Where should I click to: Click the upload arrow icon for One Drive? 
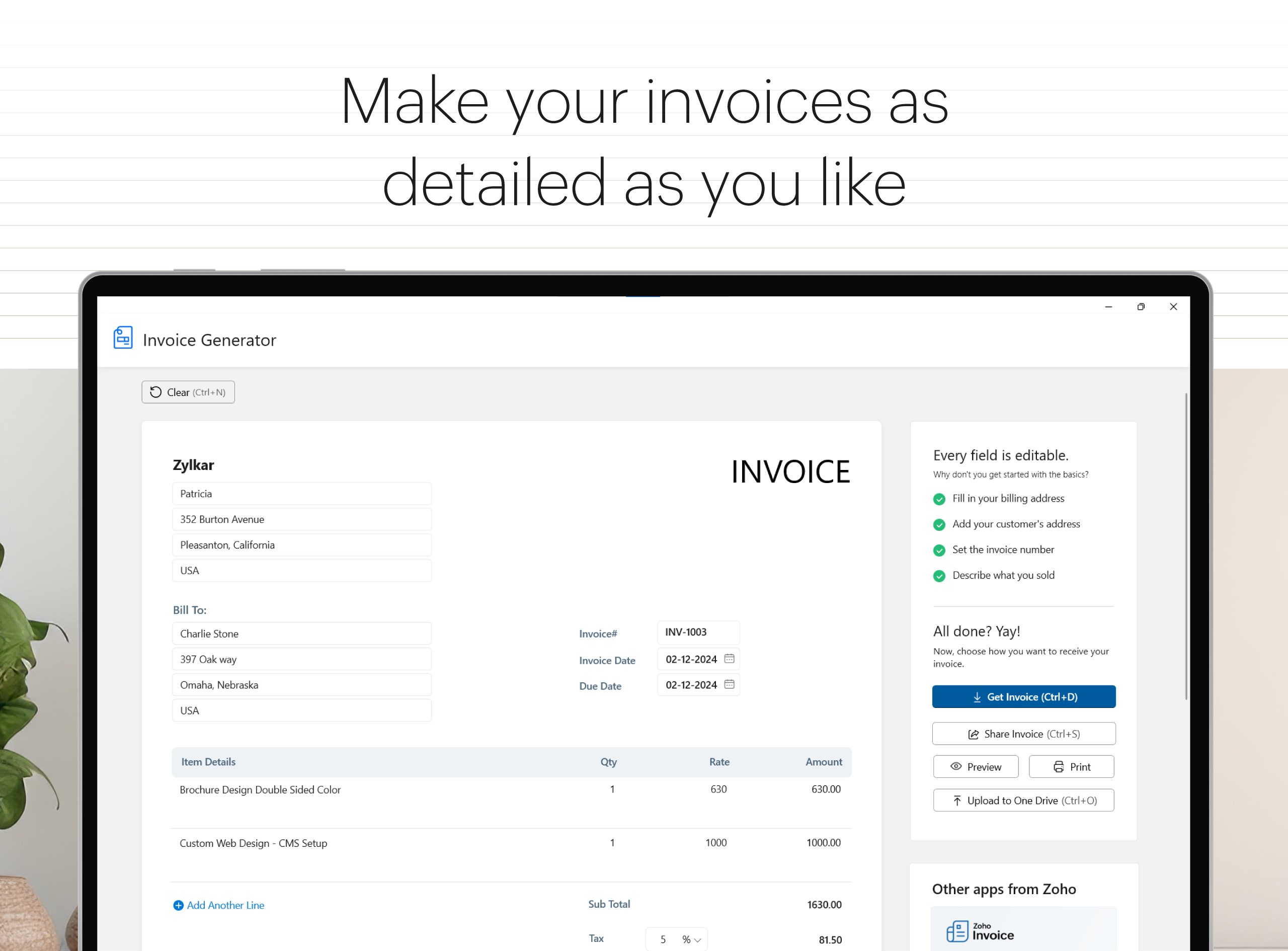[x=956, y=800]
